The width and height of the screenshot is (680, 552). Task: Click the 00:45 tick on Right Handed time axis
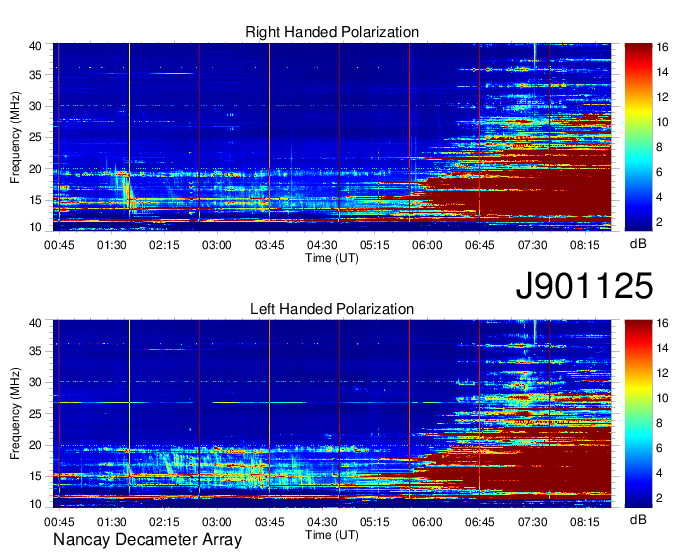(x=59, y=245)
